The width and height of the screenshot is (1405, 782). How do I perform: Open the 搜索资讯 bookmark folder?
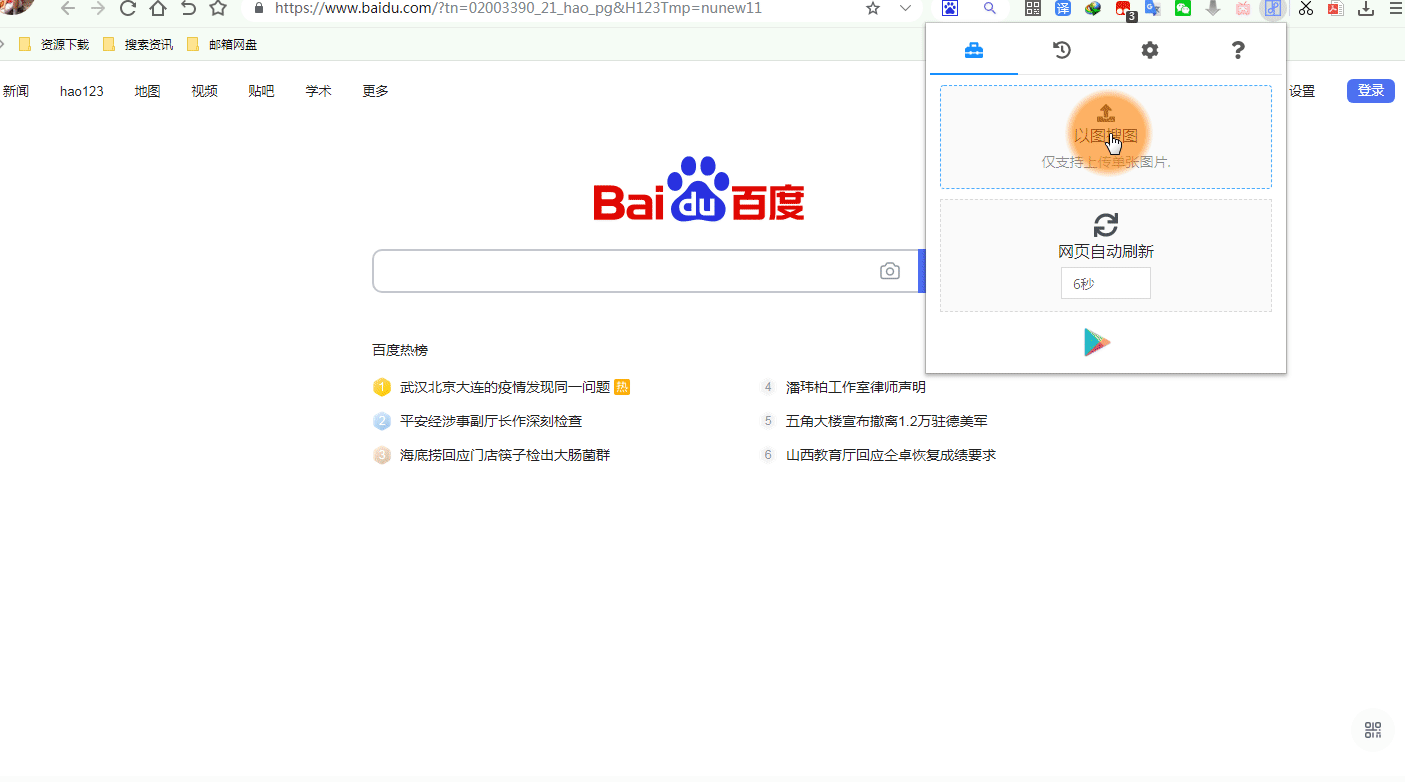click(138, 45)
